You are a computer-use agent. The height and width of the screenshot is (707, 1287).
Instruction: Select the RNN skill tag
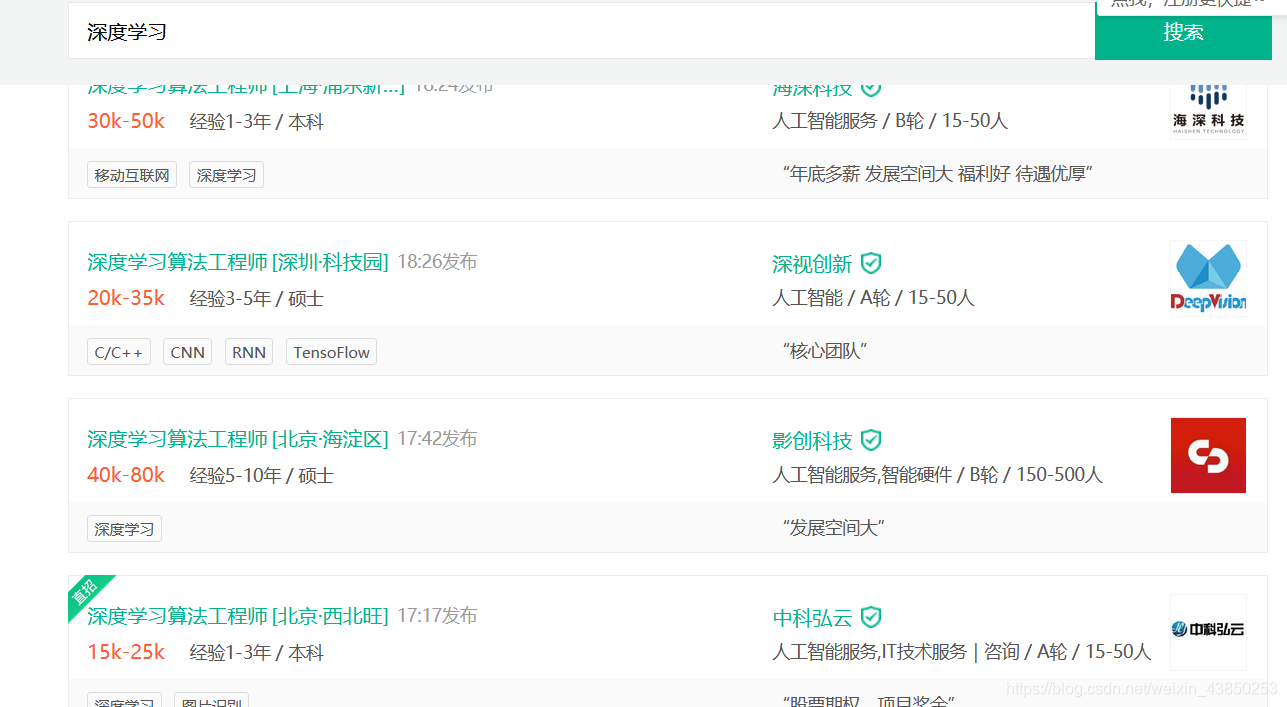pyautogui.click(x=249, y=352)
